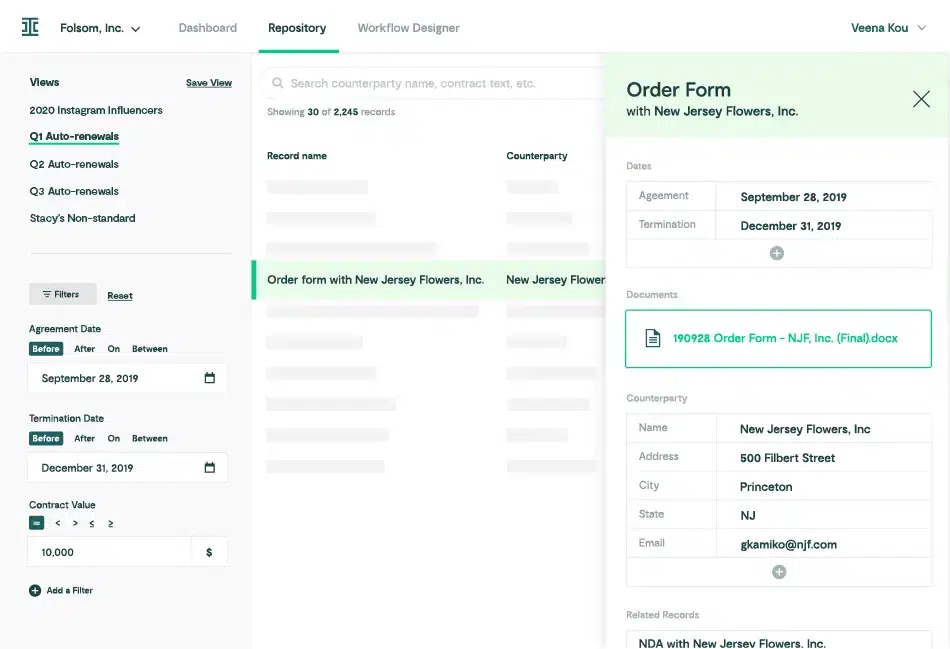Close the Order Form detail panel
Image resolution: width=950 pixels, height=649 pixels.
click(921, 99)
